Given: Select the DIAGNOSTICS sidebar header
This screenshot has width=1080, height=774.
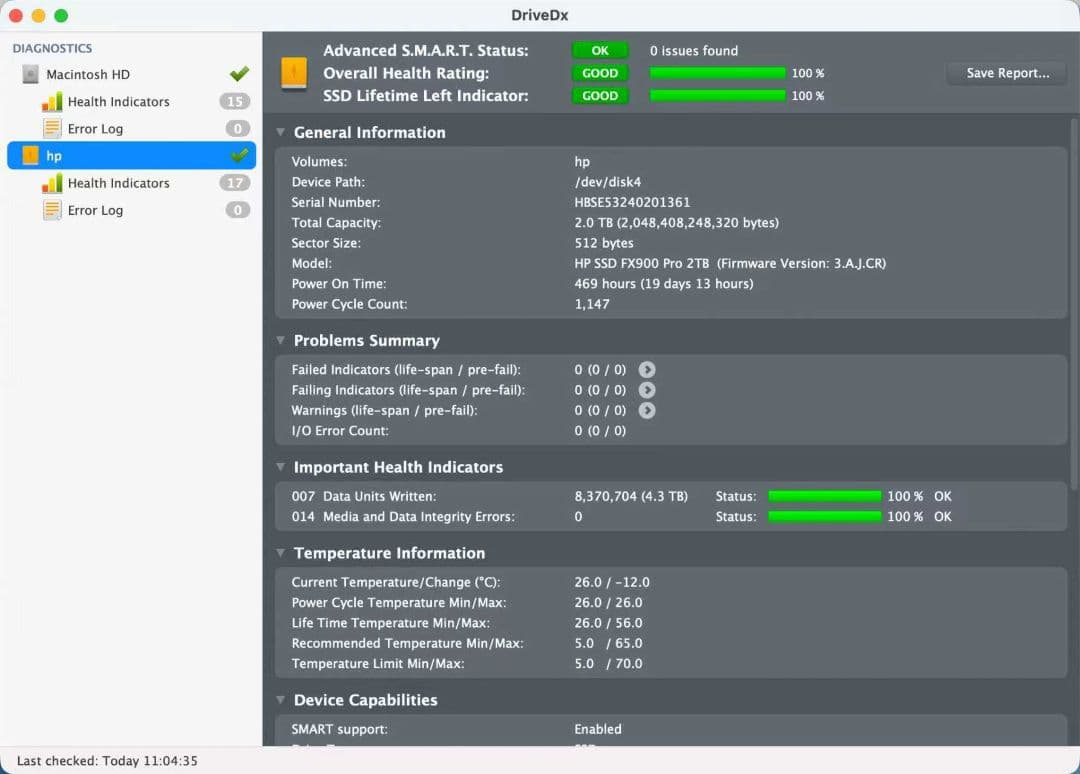Looking at the screenshot, I should coord(52,48).
